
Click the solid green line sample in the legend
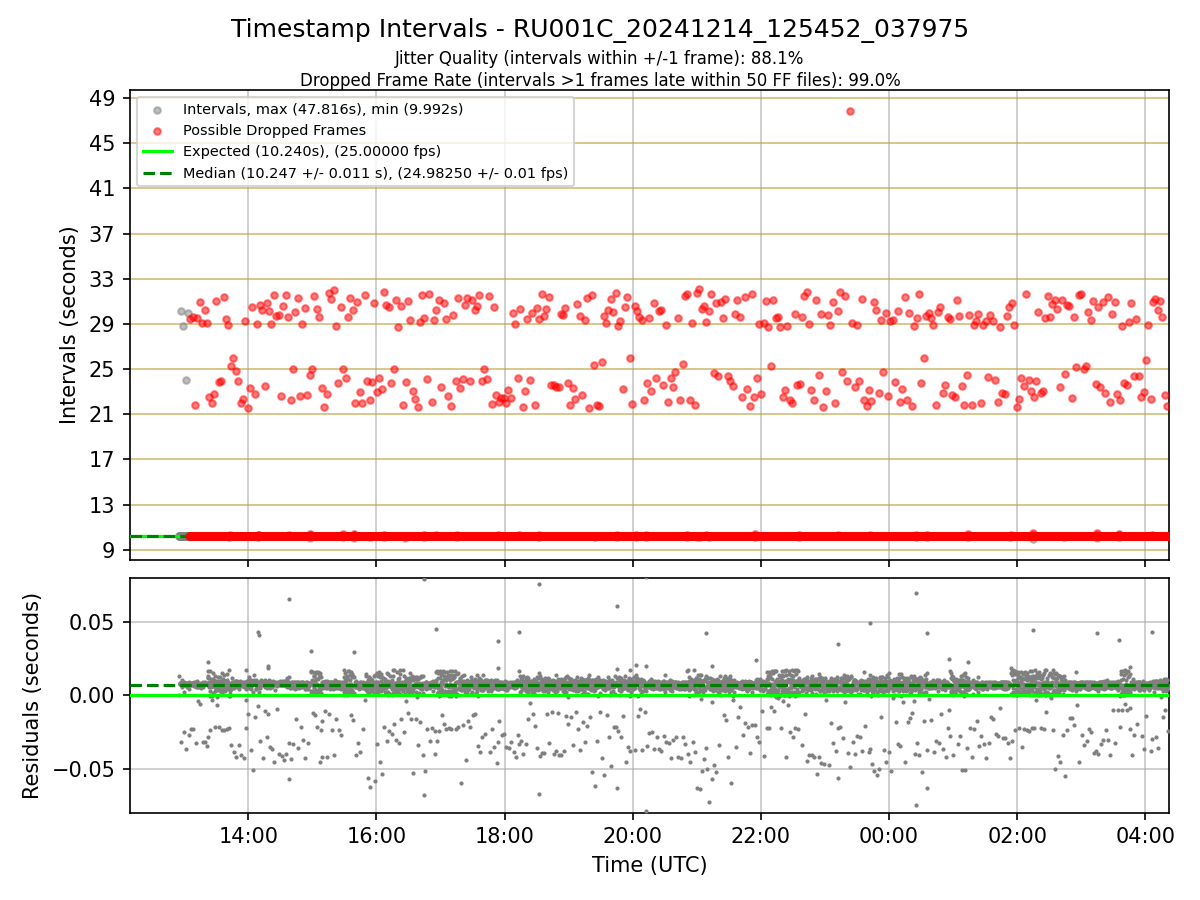(157, 151)
